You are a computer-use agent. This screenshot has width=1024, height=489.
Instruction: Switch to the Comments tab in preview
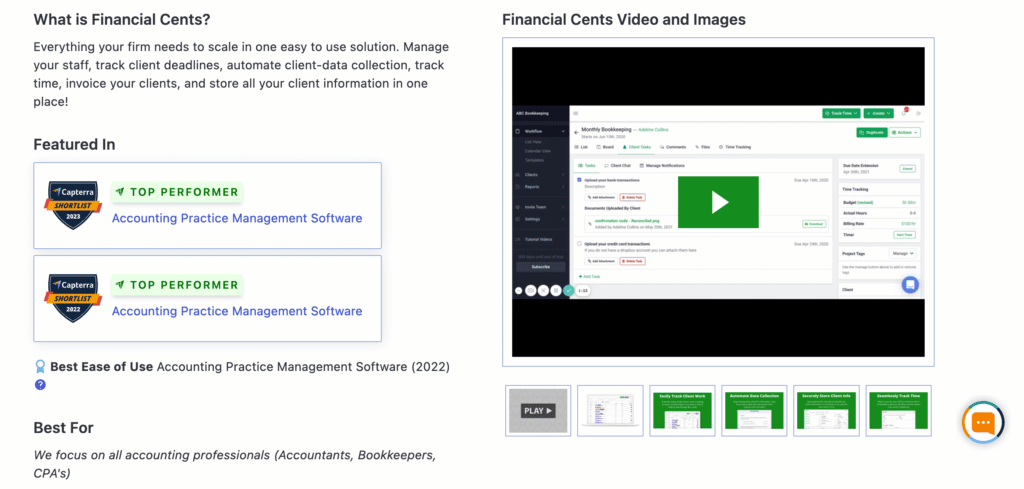pos(673,147)
